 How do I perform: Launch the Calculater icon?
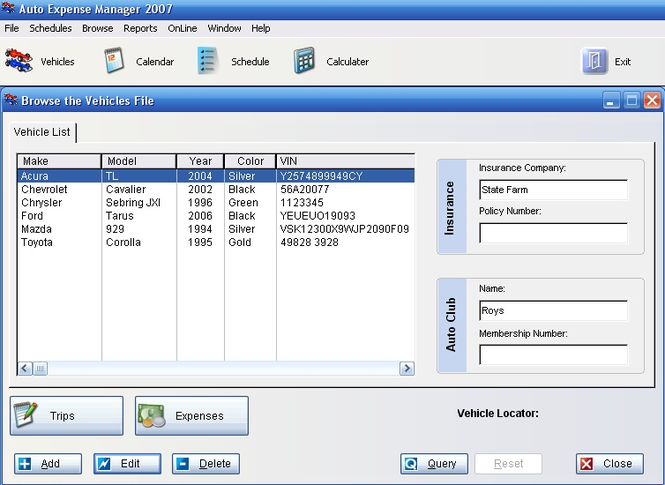pyautogui.click(x=305, y=61)
